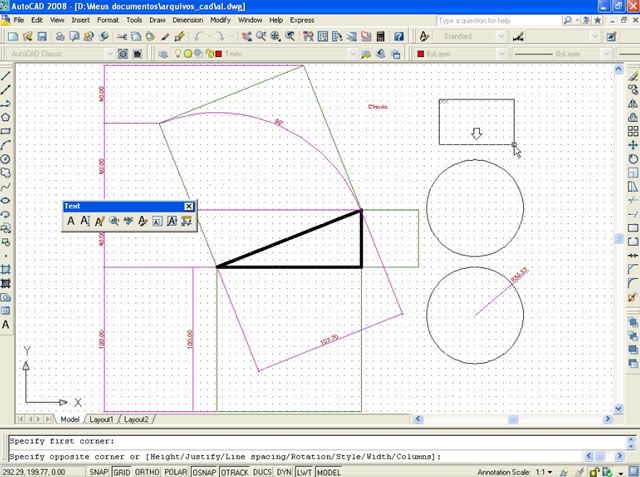Image resolution: width=640 pixels, height=477 pixels.
Task: Click the Erase tool in Modify toolbar
Action: (633, 76)
